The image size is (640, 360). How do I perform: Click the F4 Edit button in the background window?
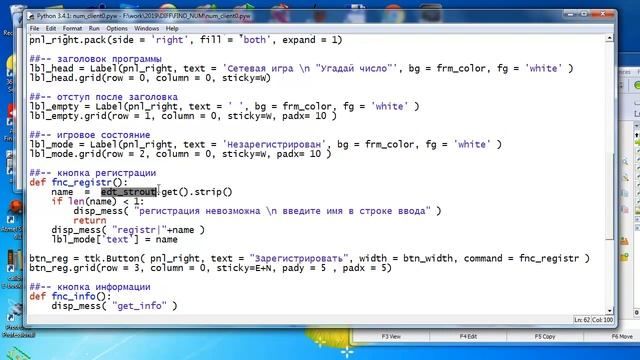(x=468, y=337)
